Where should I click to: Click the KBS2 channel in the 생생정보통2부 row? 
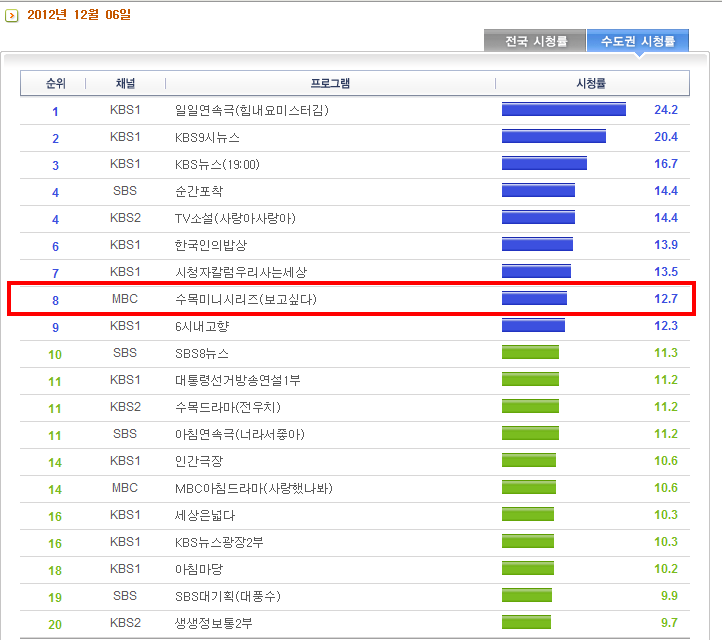click(125, 623)
